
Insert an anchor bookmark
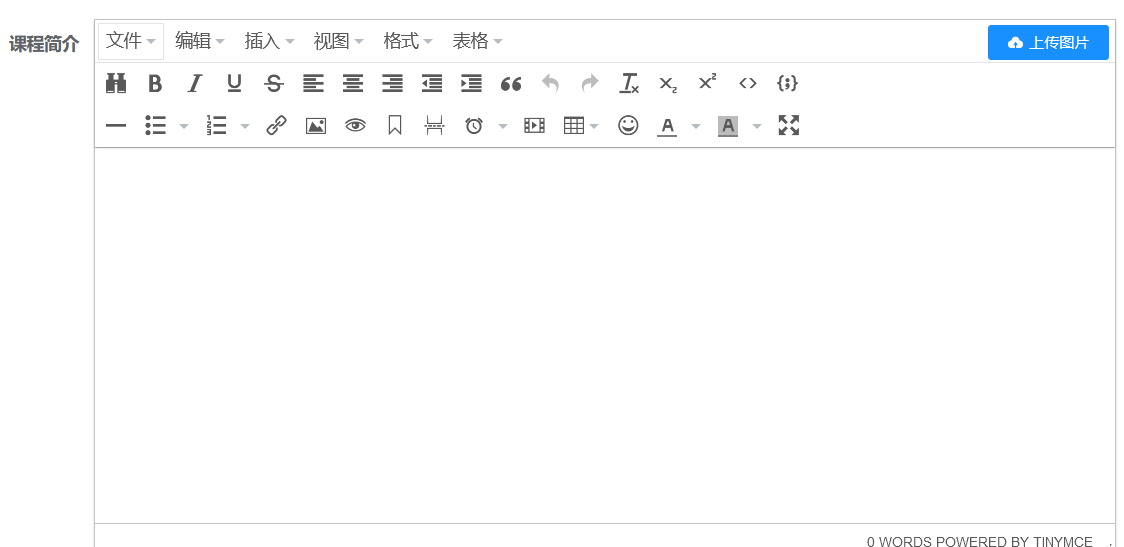[x=395, y=126]
